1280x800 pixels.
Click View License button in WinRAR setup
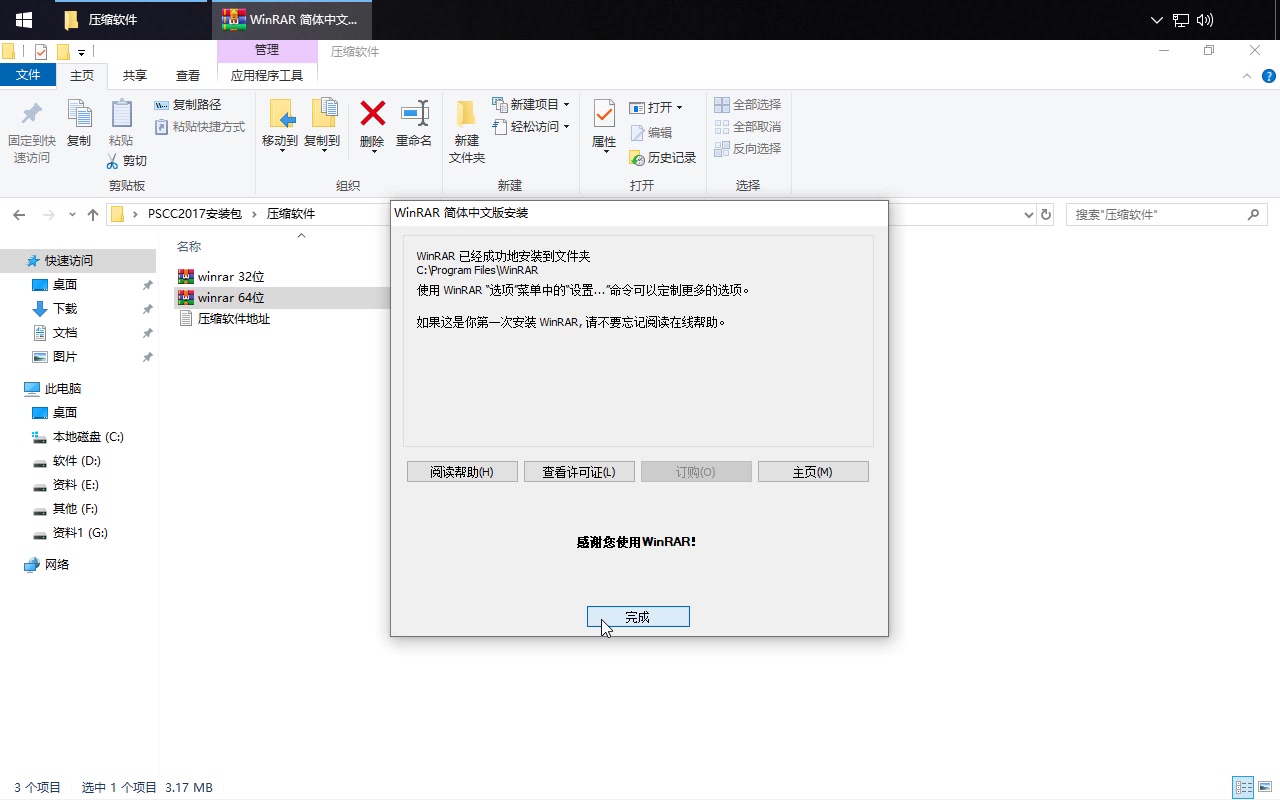tap(579, 471)
